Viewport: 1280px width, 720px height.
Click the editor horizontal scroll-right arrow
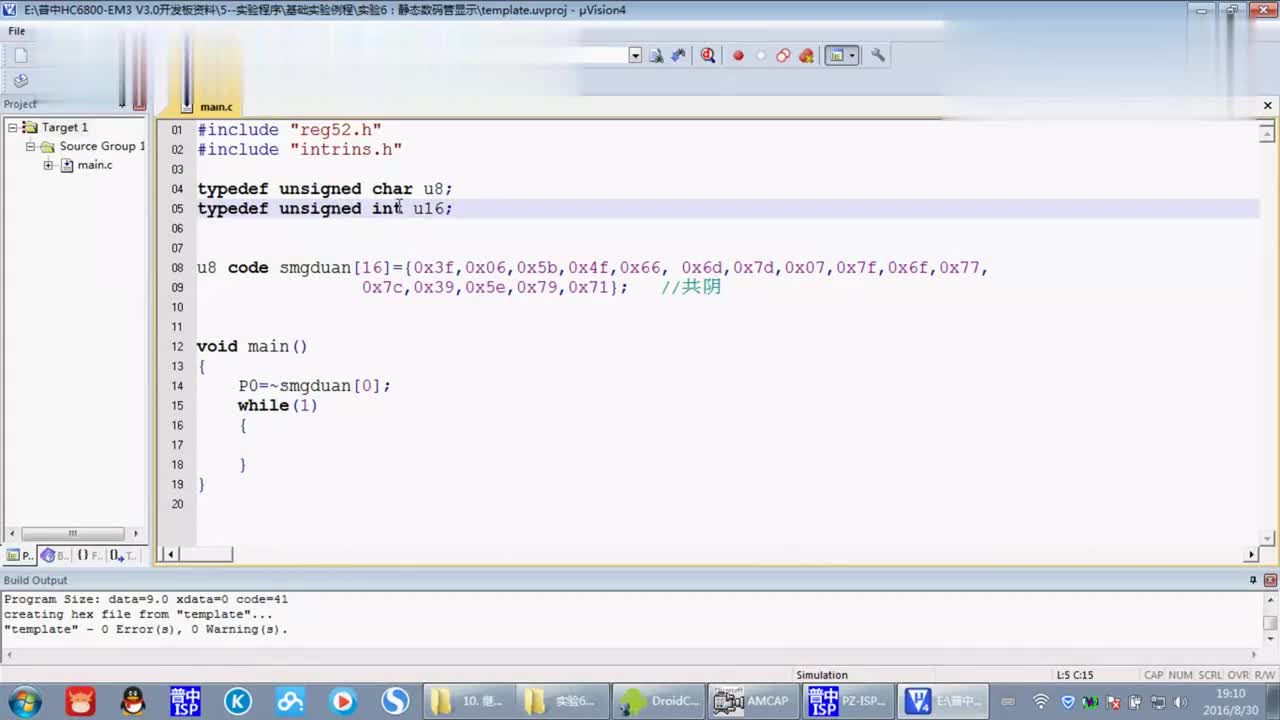pos(1252,554)
